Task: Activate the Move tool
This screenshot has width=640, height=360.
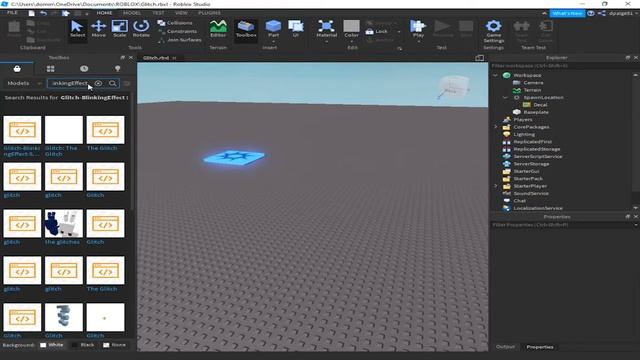Action: (98, 29)
